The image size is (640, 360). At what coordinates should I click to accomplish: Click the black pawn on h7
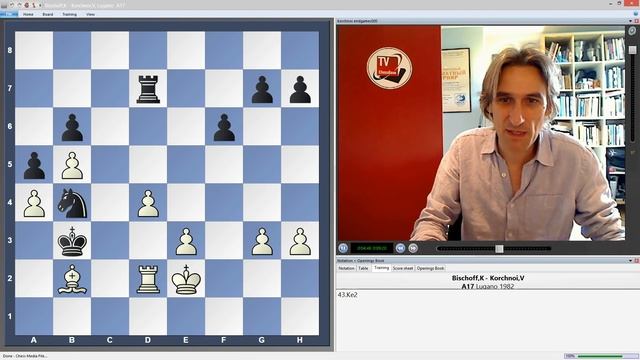[x=300, y=89]
